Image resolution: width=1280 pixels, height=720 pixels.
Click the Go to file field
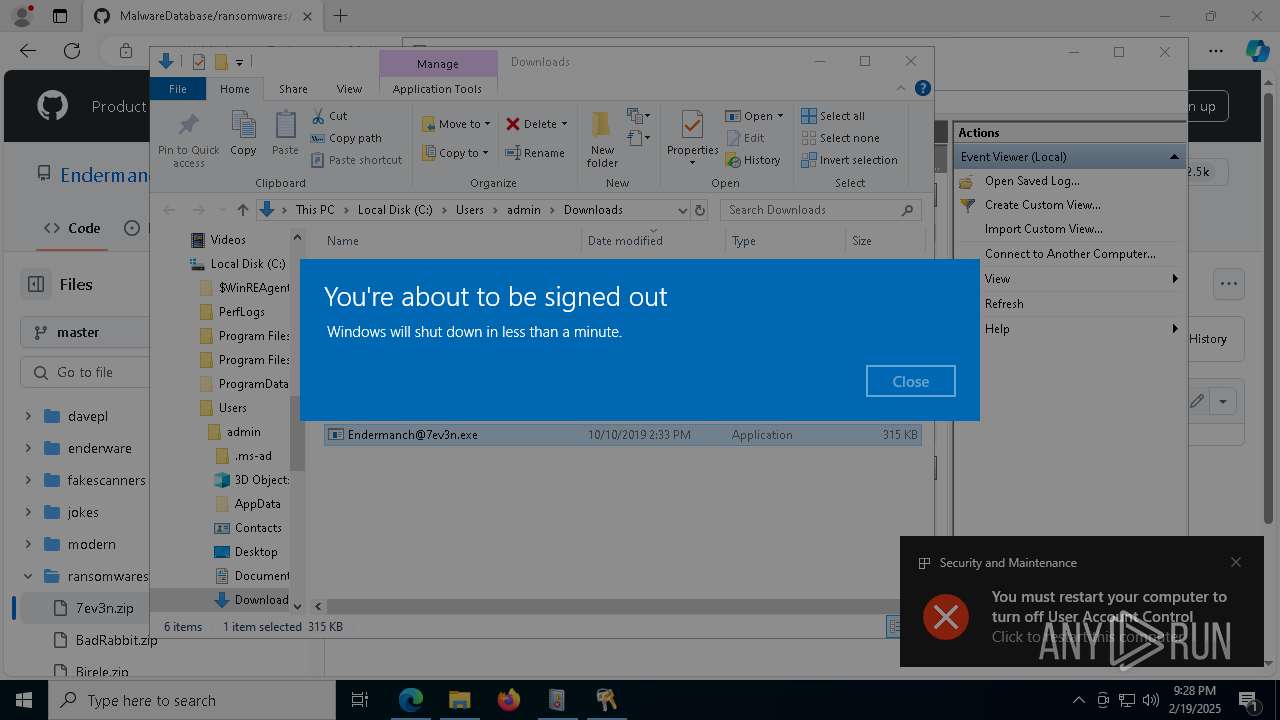[86, 372]
